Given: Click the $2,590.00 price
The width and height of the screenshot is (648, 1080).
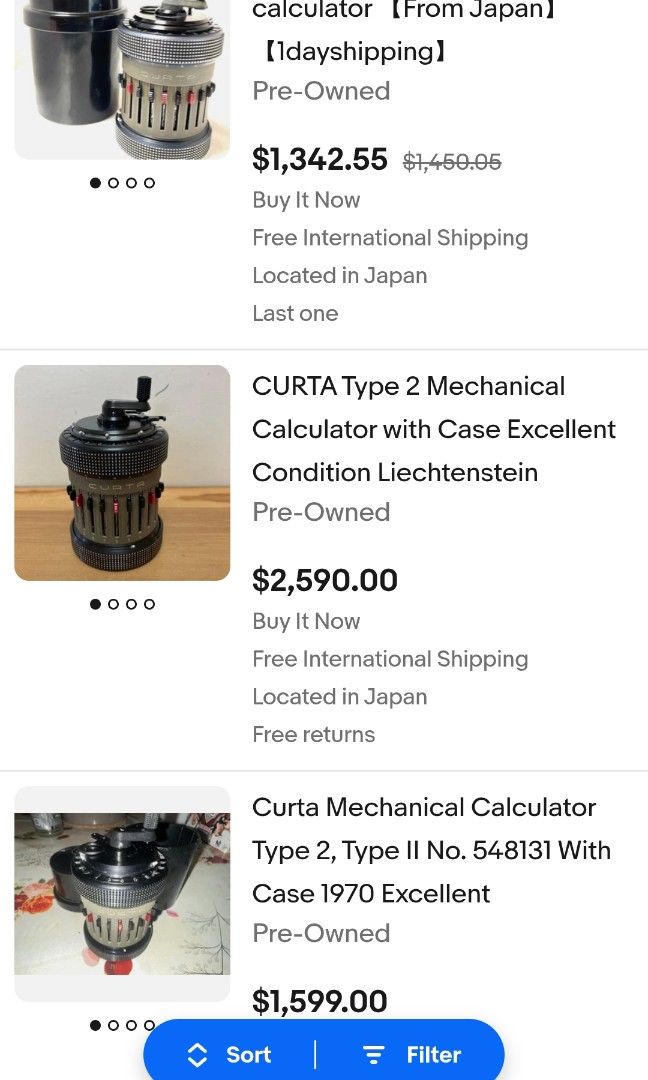Looking at the screenshot, I should tap(324, 580).
